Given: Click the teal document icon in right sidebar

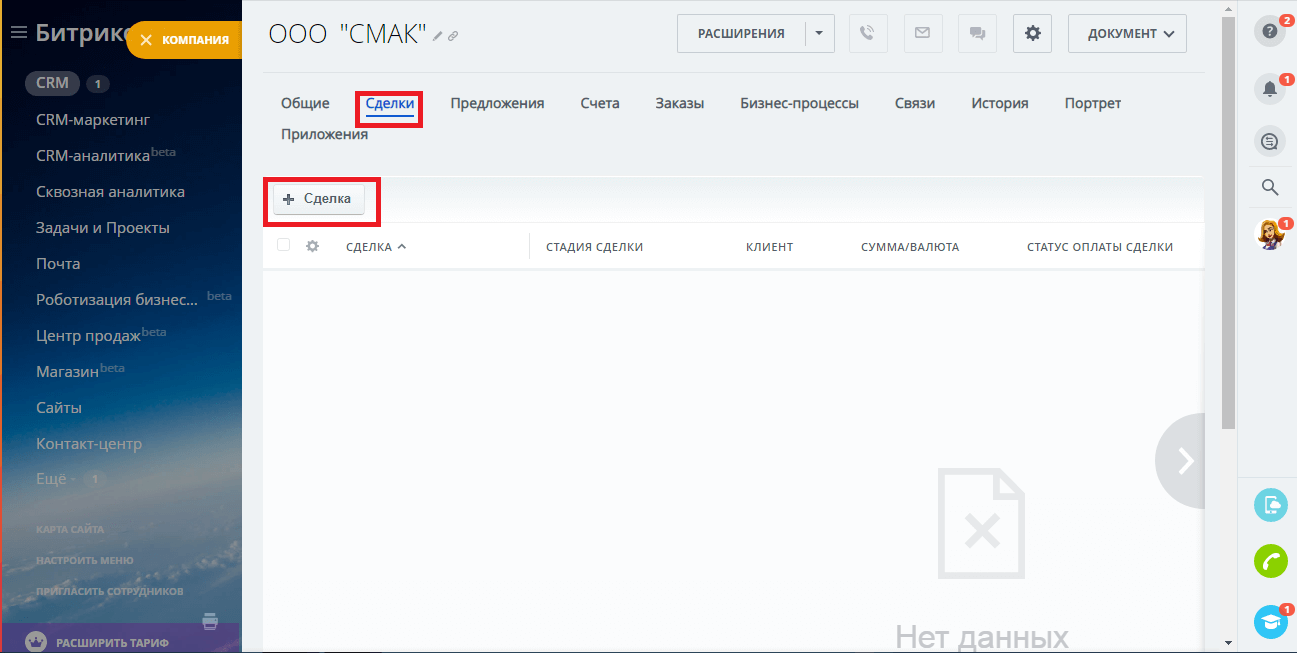Looking at the screenshot, I should pyautogui.click(x=1271, y=505).
